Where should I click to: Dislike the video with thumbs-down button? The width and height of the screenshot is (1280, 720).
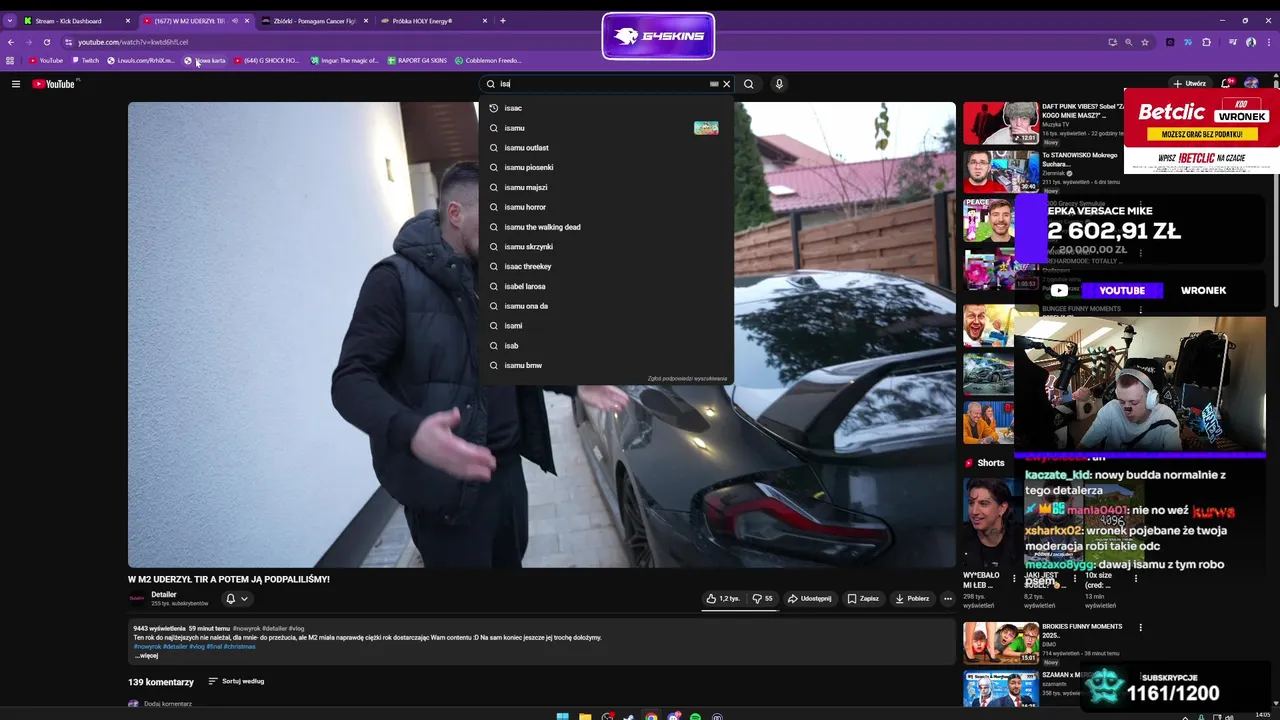(762, 599)
